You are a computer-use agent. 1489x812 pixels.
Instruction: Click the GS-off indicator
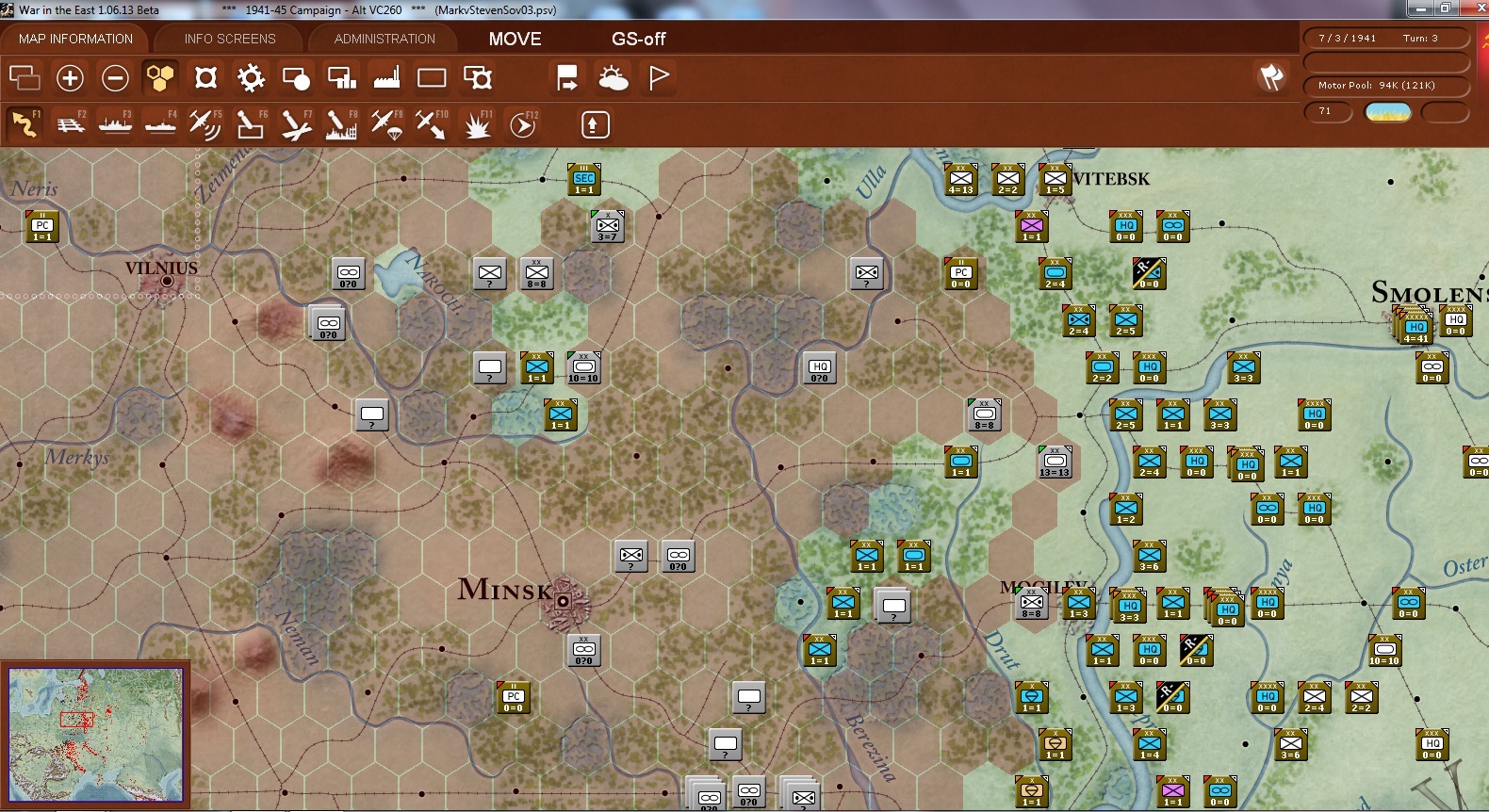coord(639,39)
